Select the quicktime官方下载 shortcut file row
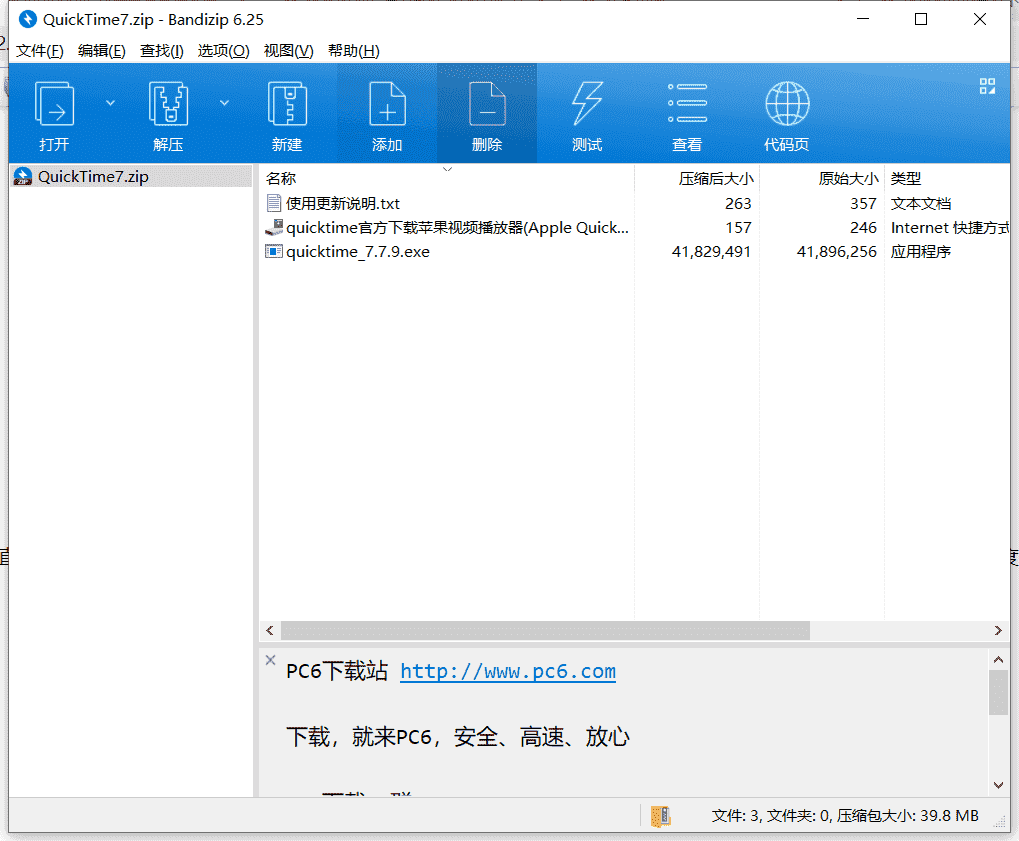The image size is (1019, 841). [458, 227]
